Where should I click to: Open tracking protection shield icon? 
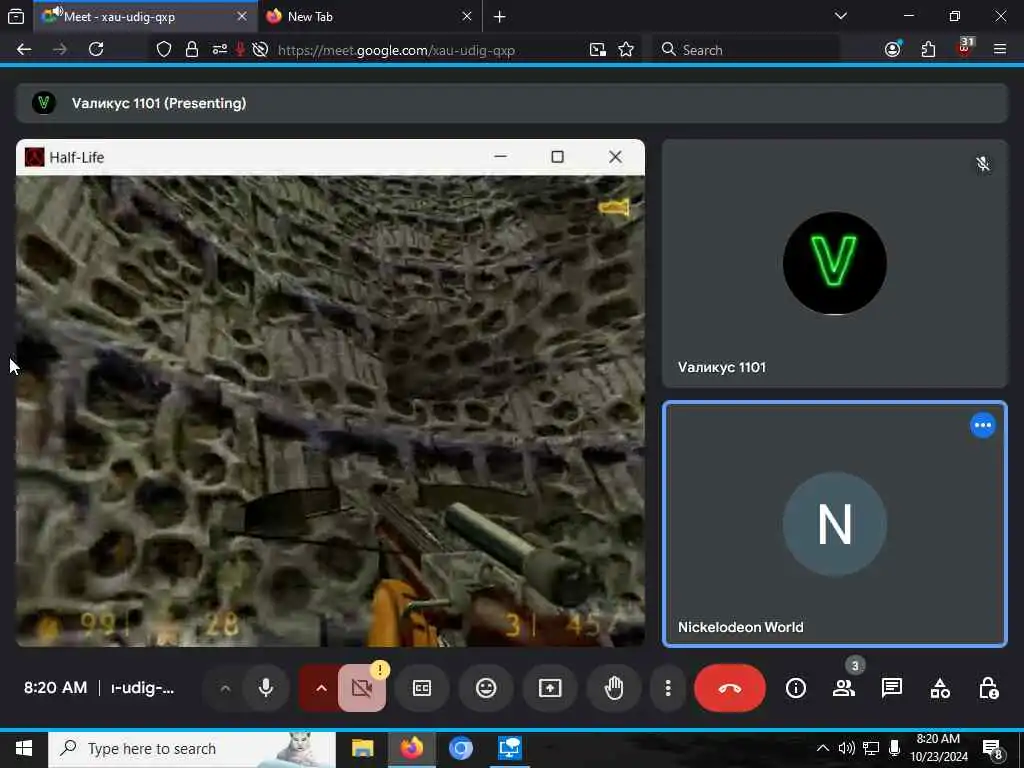164,50
